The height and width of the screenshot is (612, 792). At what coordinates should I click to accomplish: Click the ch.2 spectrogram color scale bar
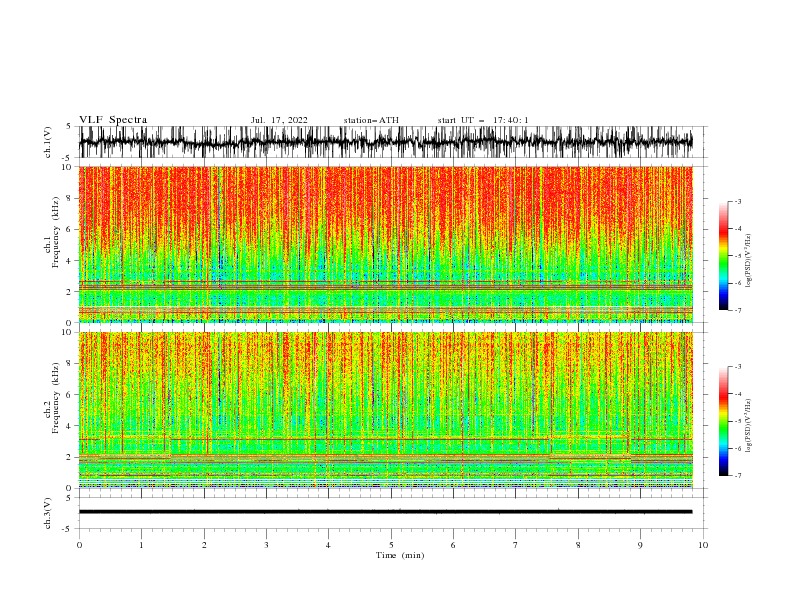(x=723, y=421)
